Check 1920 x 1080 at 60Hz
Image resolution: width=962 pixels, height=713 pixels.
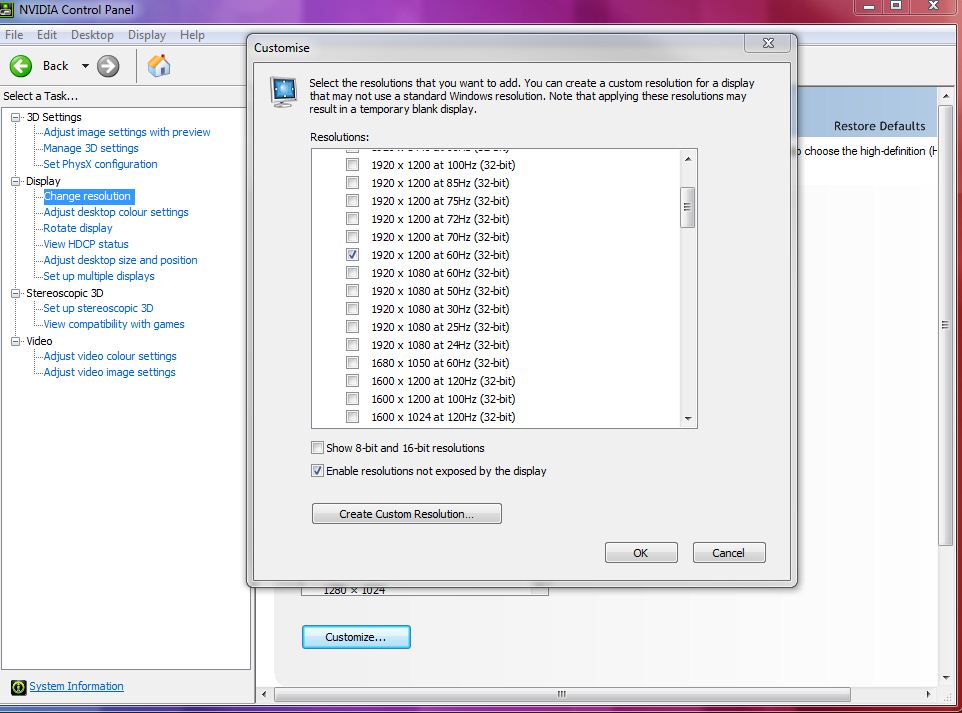tap(352, 272)
